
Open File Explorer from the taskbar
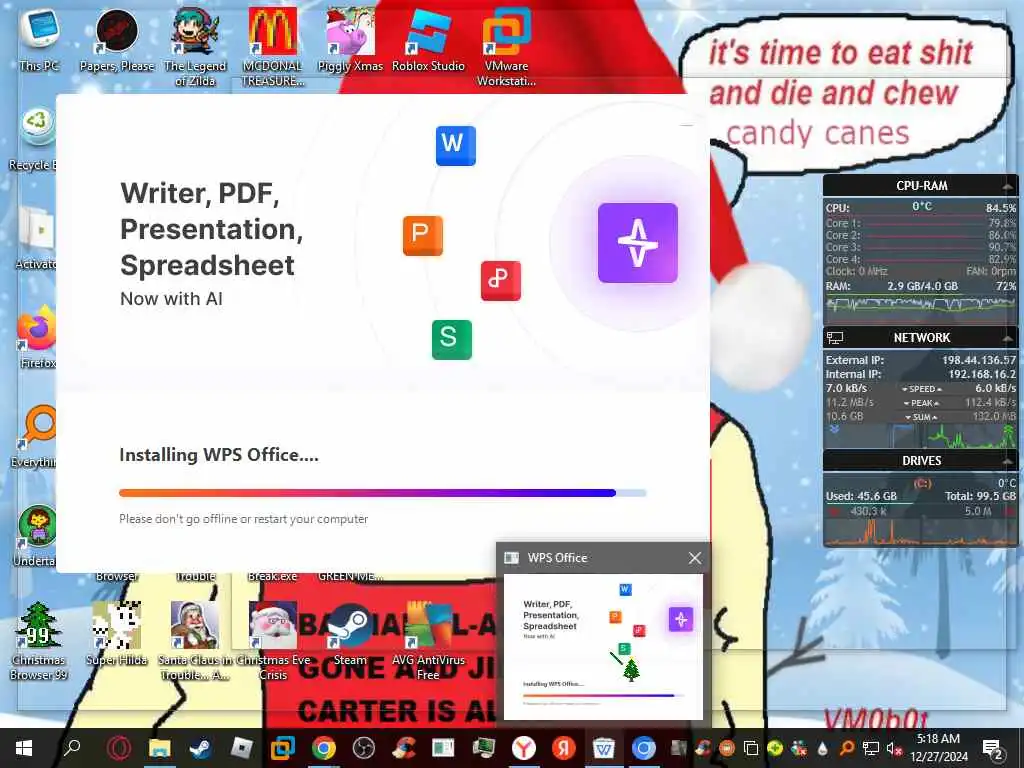159,748
